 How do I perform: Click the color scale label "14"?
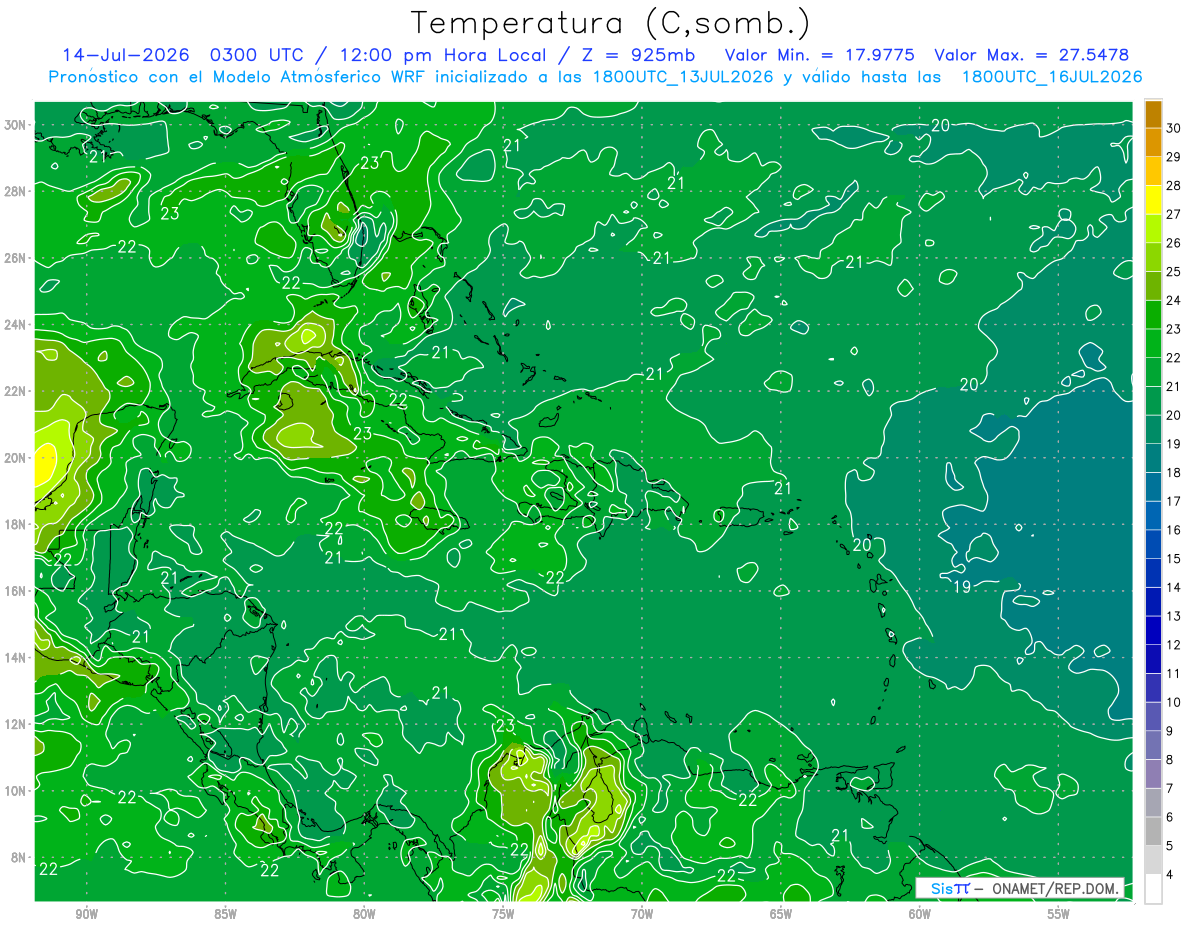pos(1174,587)
